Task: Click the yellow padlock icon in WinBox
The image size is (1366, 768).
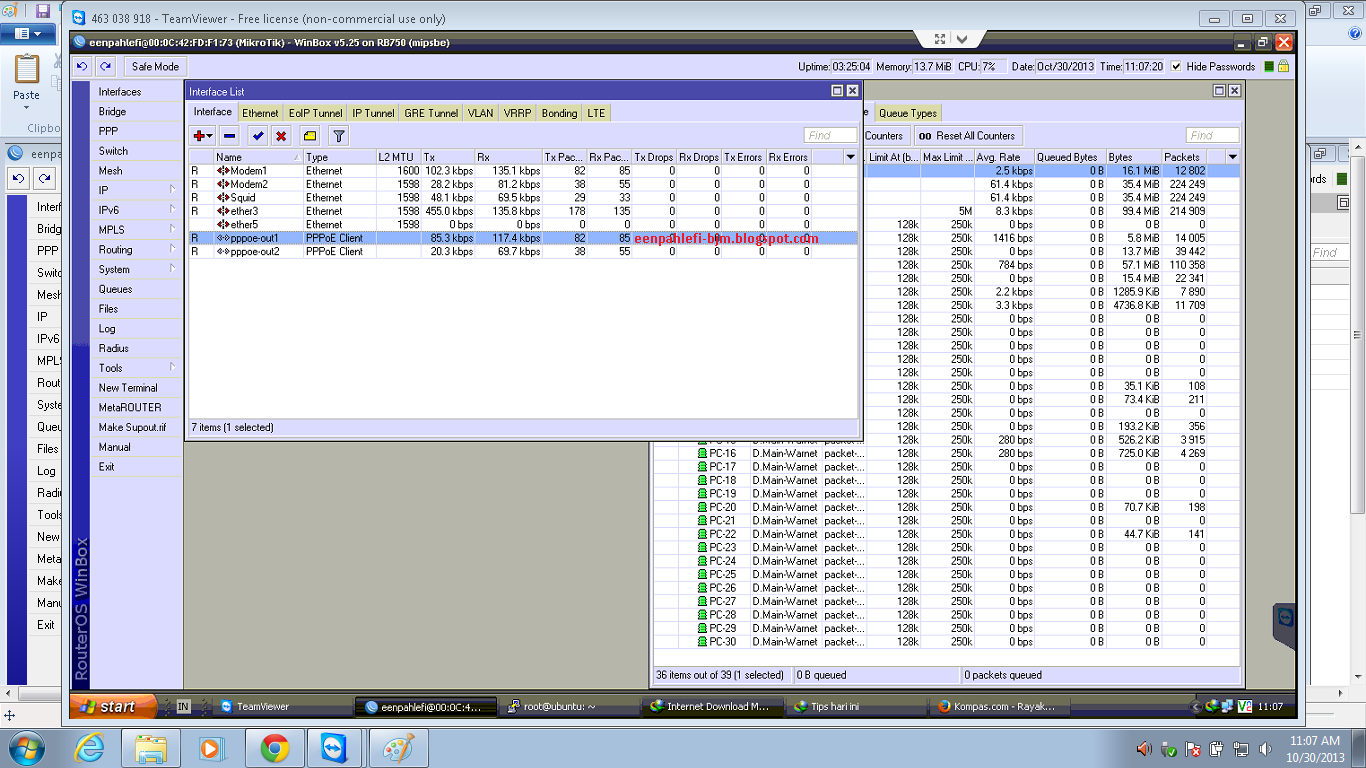Action: [1283, 66]
